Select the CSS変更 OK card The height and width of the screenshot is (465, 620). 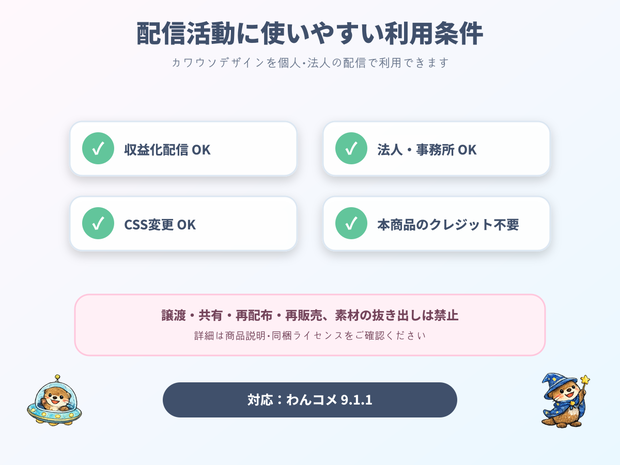click(183, 224)
